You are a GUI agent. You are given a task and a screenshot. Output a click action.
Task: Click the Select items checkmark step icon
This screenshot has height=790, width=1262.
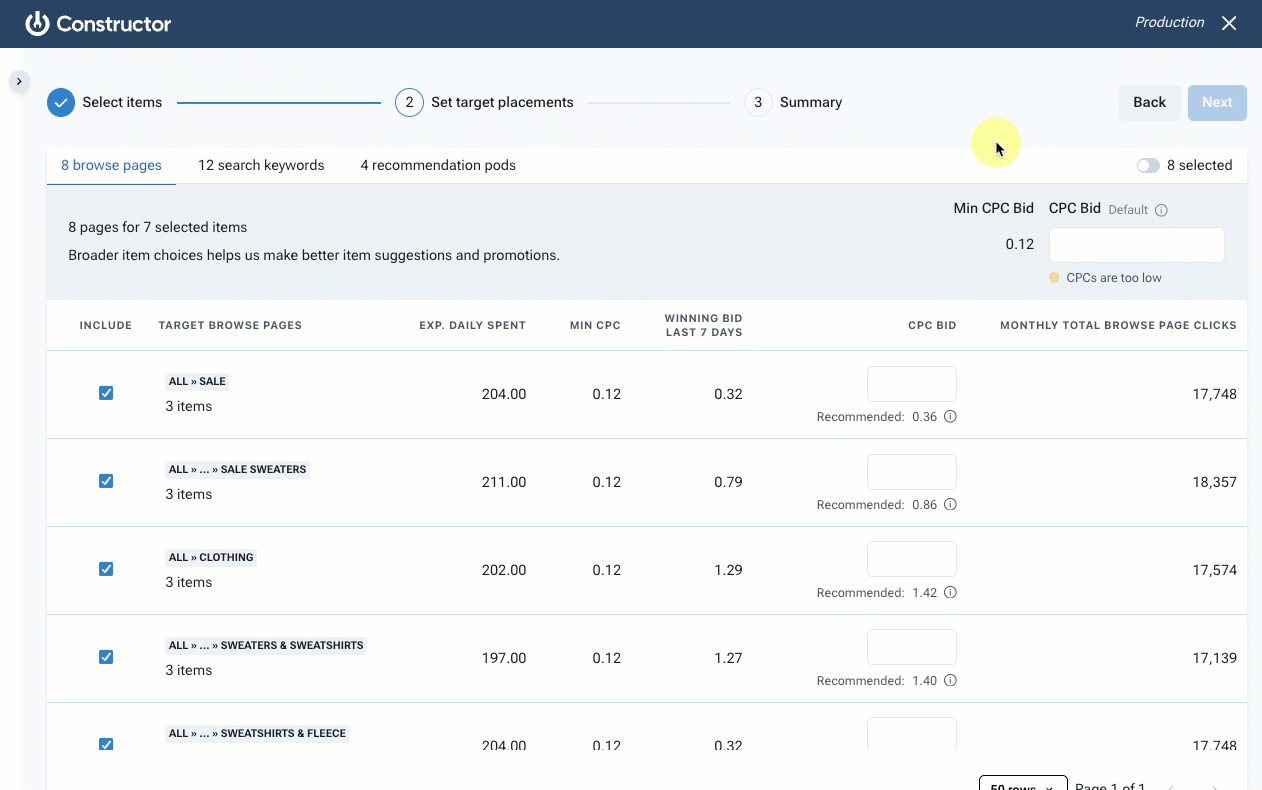tap(61, 102)
